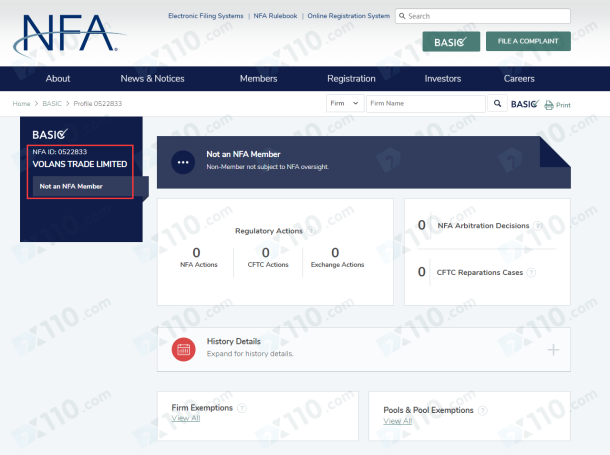Click the top Search input field

click(483, 16)
